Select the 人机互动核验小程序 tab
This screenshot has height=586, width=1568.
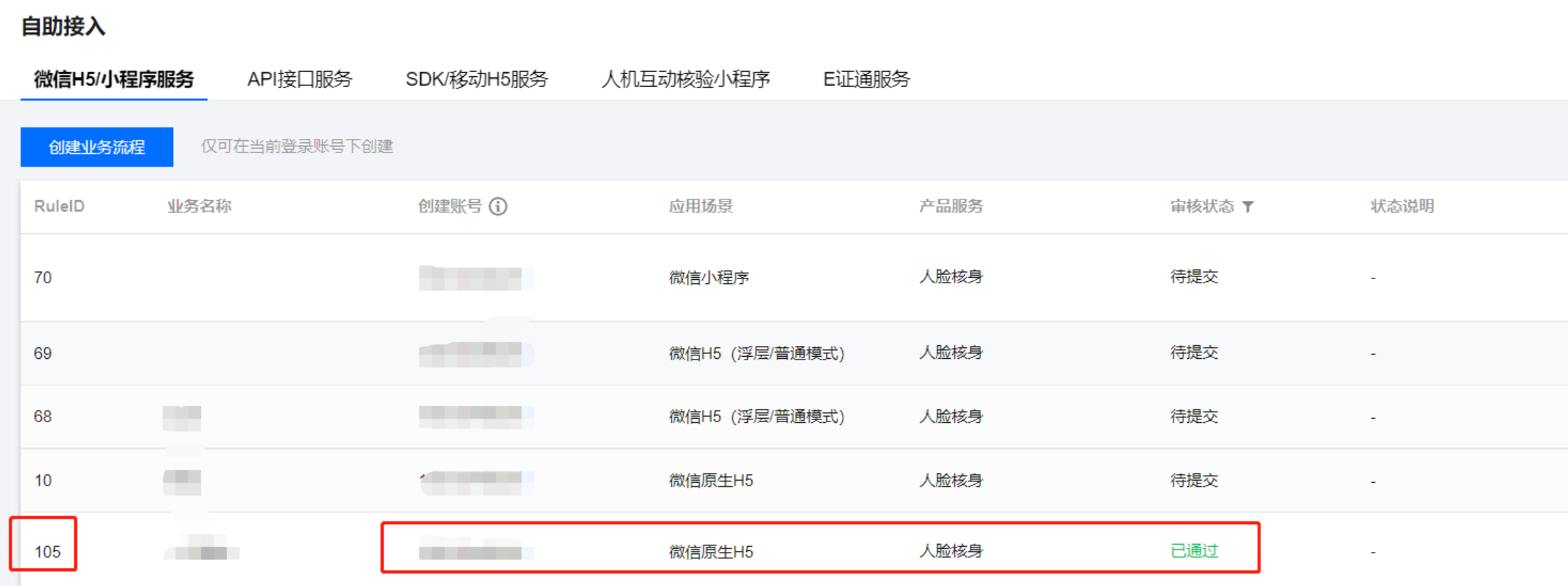tap(685, 79)
